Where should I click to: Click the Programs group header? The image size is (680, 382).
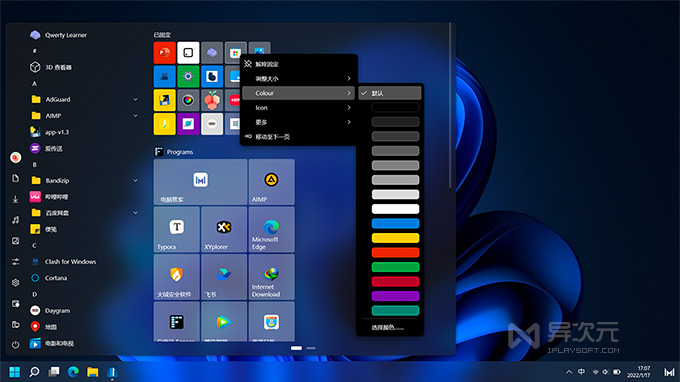coord(174,152)
